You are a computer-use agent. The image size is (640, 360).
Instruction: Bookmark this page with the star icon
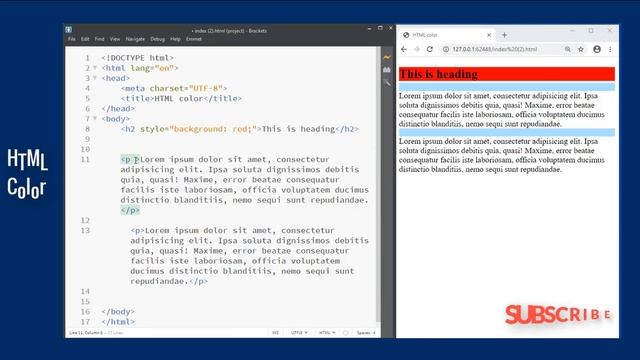[x=581, y=49]
